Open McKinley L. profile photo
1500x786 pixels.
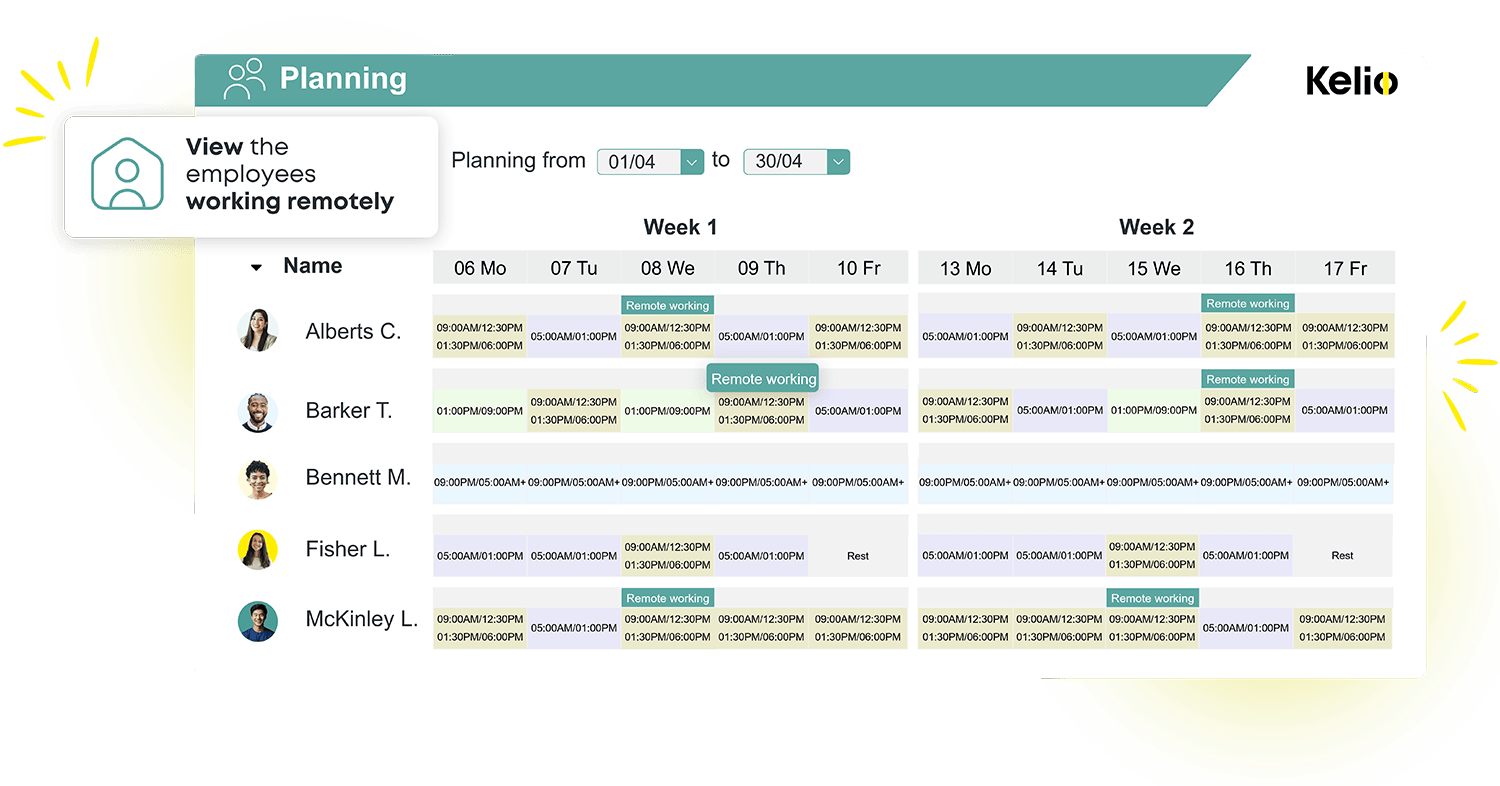257,620
